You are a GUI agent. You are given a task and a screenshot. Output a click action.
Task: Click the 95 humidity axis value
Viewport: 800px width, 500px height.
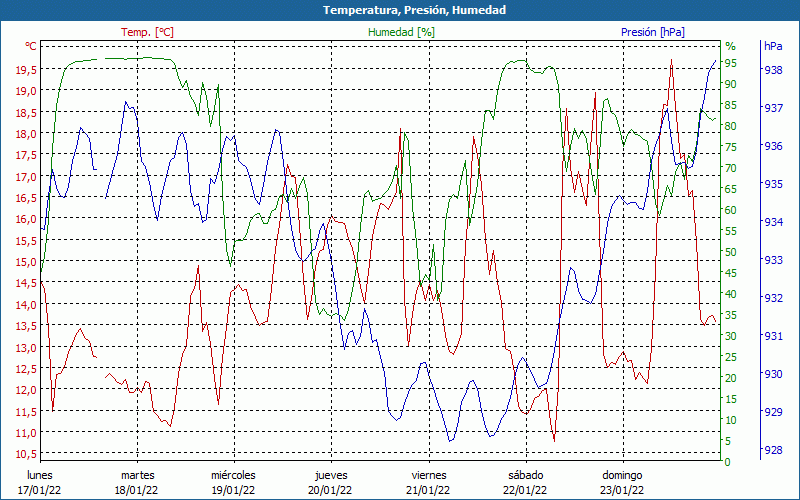731,63
